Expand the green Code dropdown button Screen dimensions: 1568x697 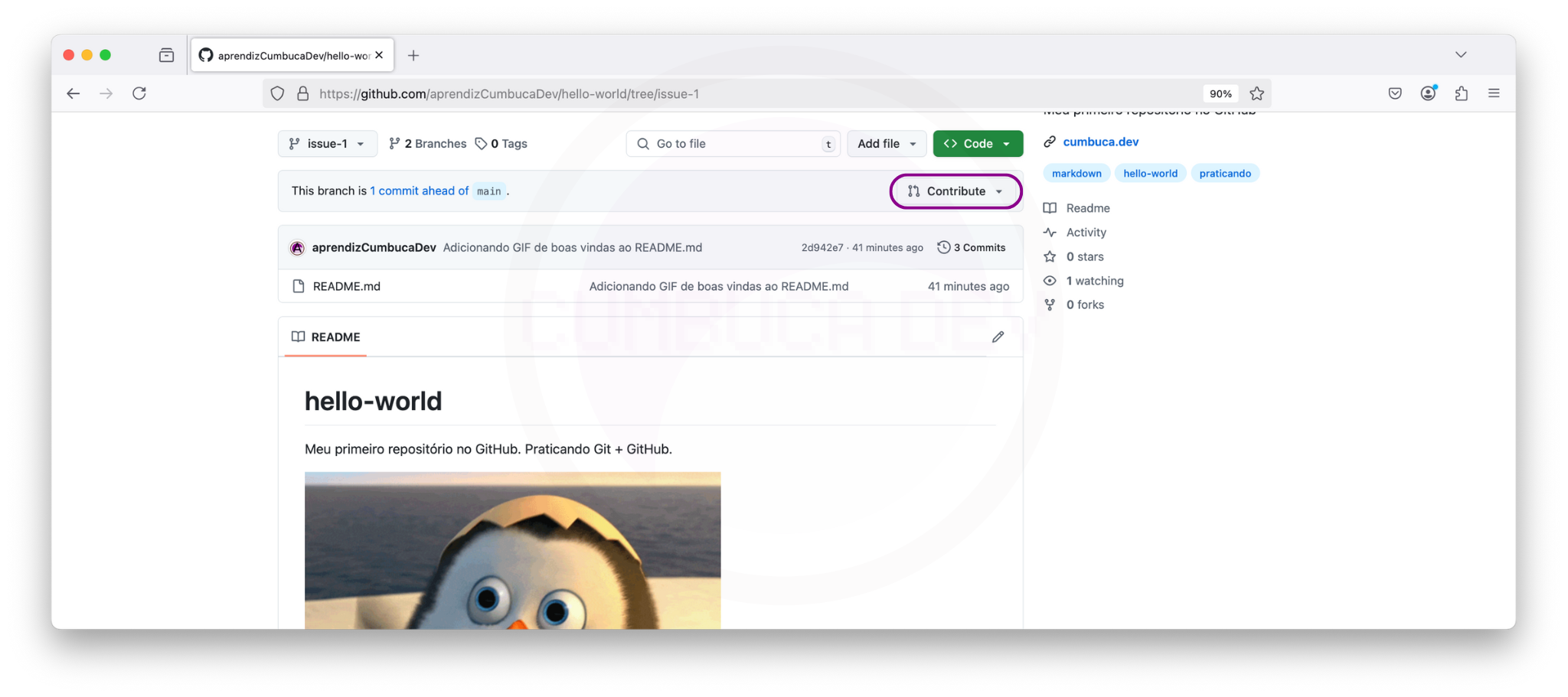pyautogui.click(x=977, y=144)
